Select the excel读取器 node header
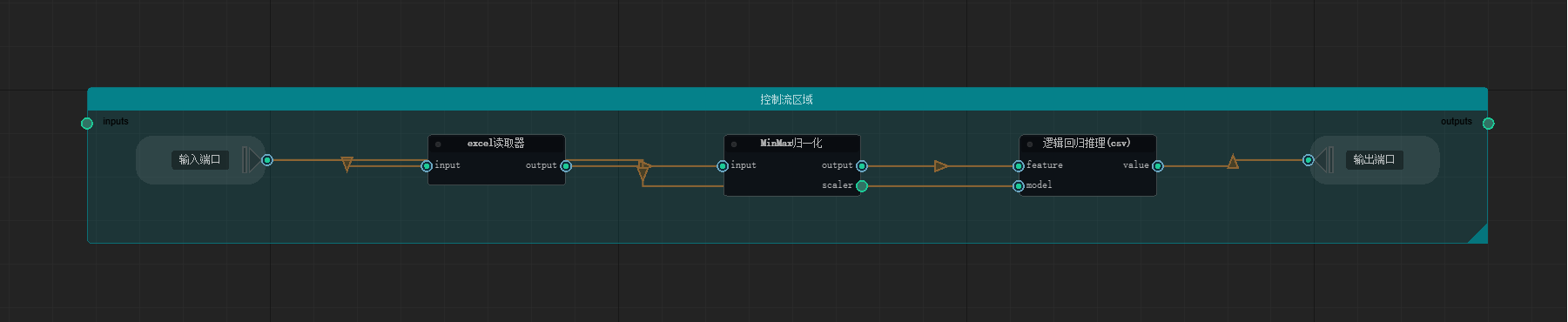1568x322 pixels. (x=496, y=144)
